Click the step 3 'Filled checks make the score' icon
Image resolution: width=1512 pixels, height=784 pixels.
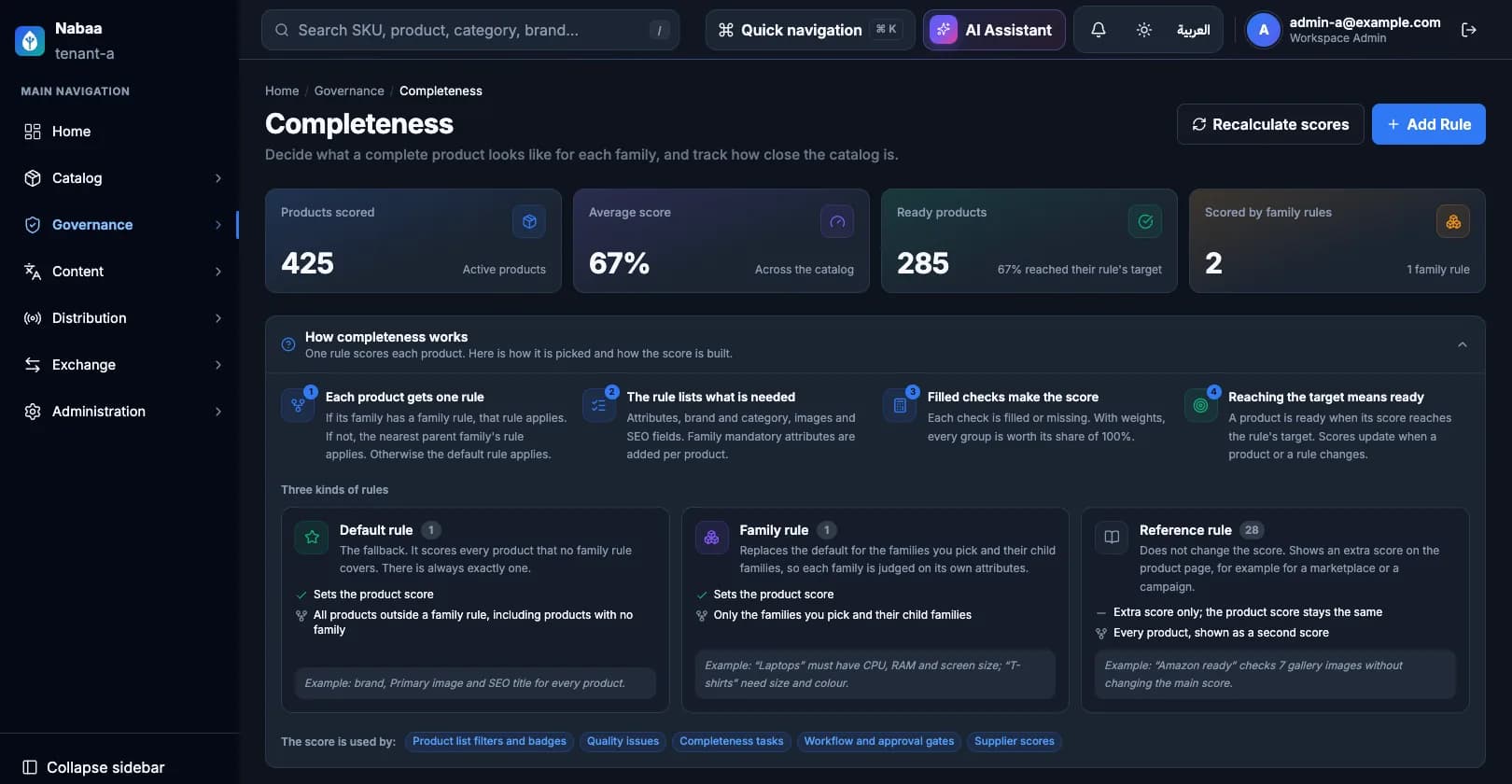[x=900, y=406]
